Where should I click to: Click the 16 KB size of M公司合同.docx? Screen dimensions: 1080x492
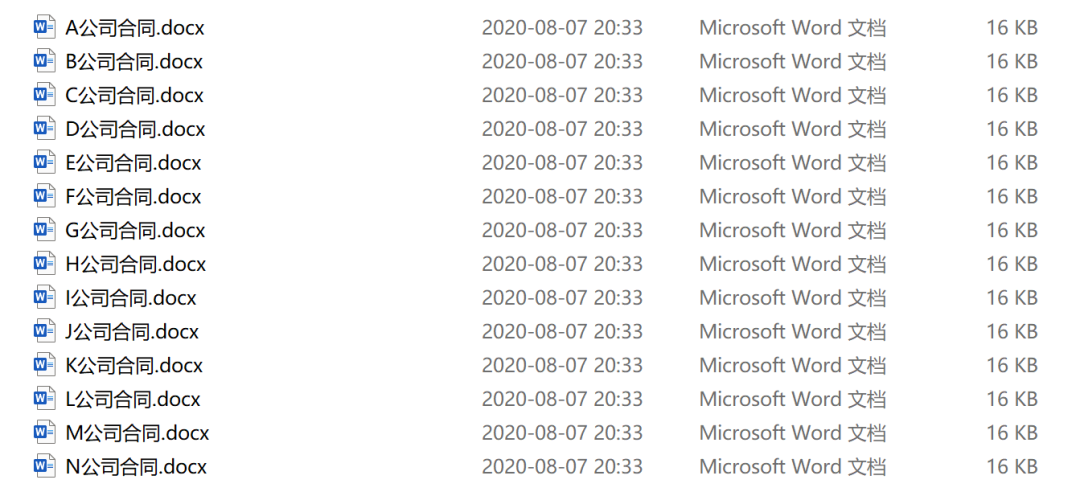[1012, 433]
